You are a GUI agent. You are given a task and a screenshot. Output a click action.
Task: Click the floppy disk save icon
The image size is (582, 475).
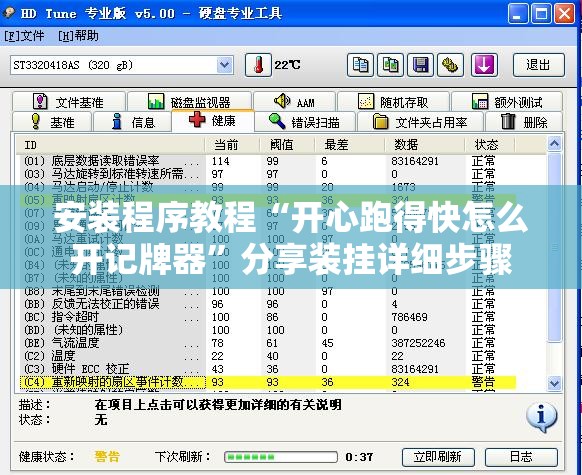(x=420, y=65)
